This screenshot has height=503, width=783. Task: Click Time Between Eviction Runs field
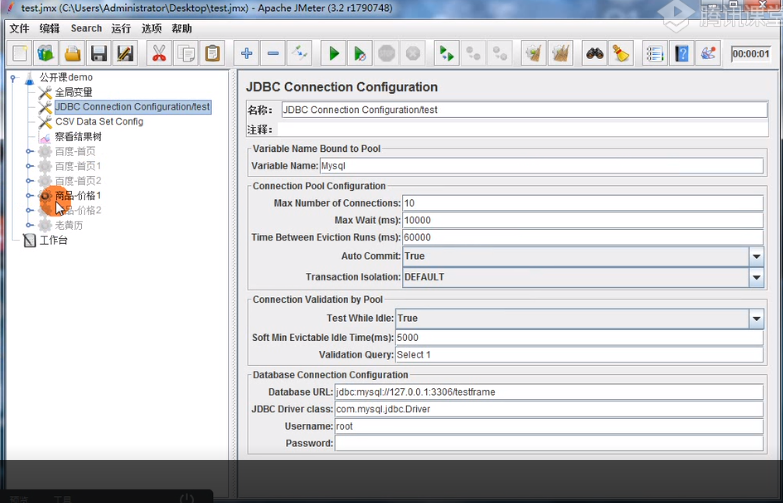[x=583, y=237]
